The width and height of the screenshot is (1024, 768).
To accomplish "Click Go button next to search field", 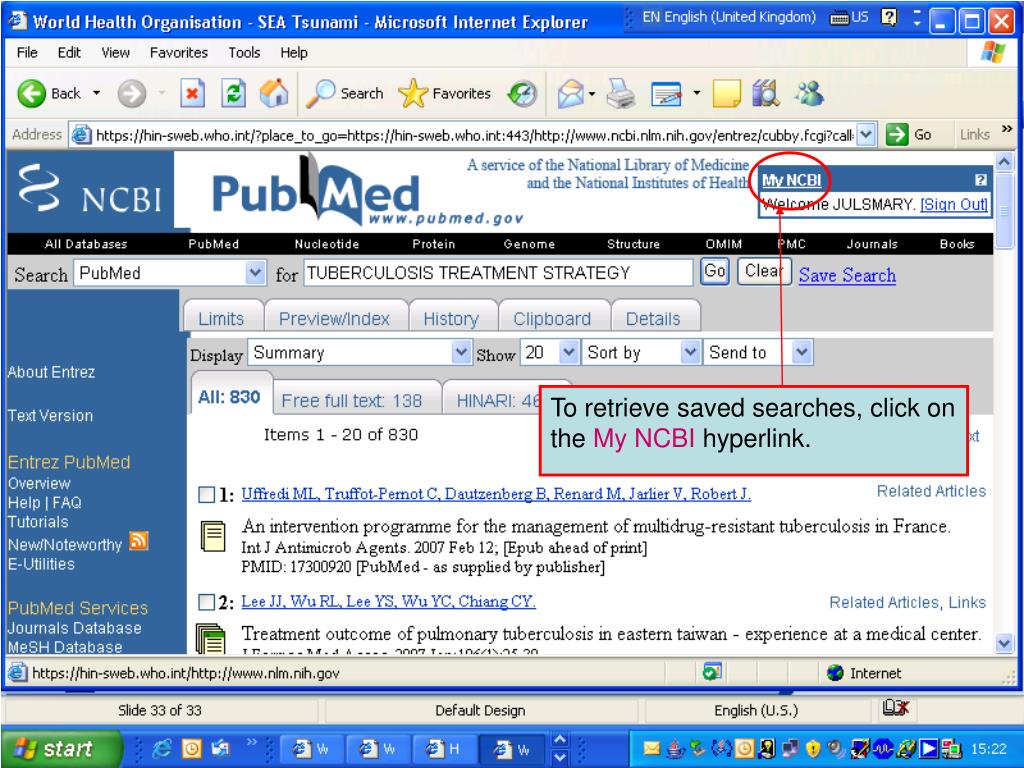I will pyautogui.click(x=714, y=271).
